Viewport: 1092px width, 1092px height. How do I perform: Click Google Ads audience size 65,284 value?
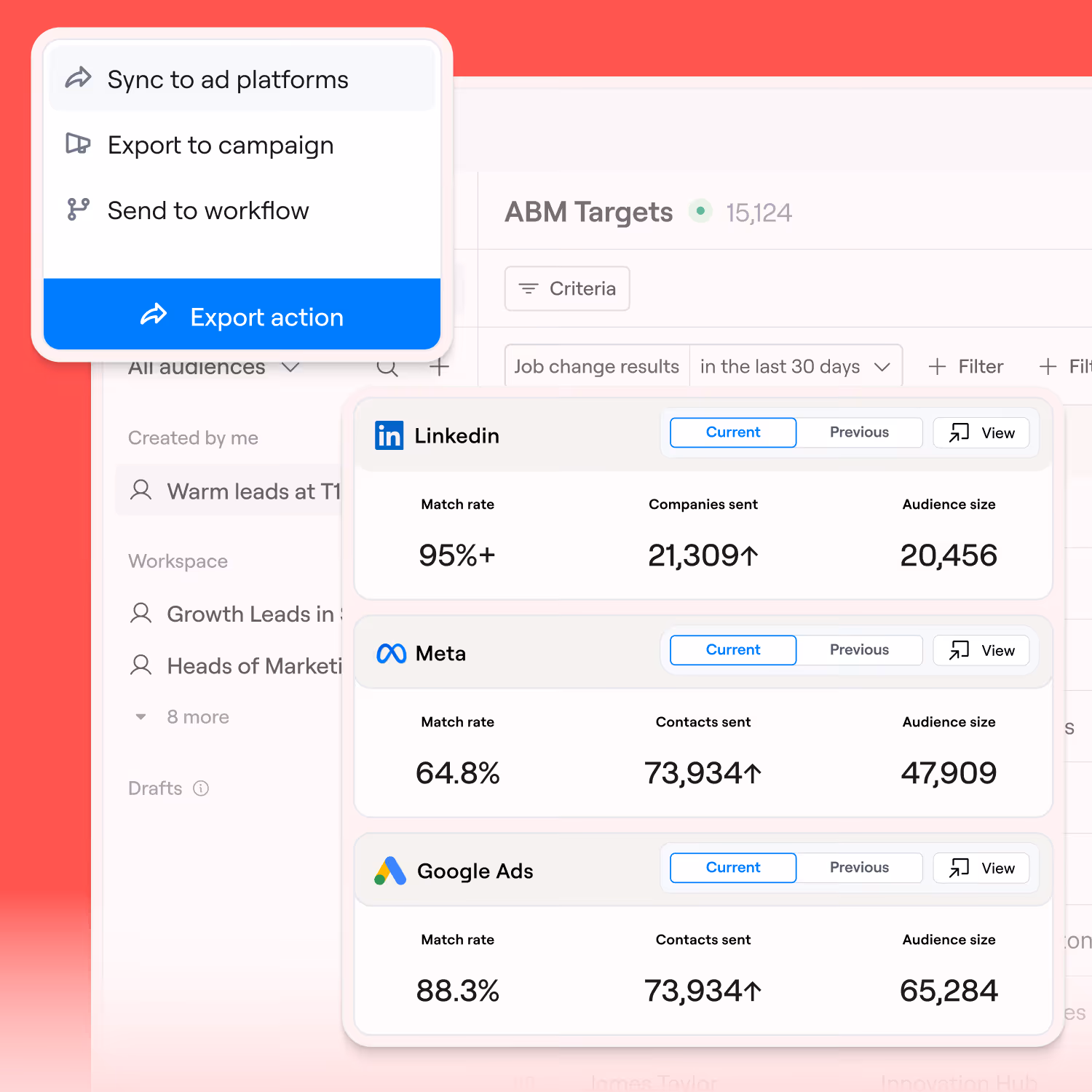(949, 991)
